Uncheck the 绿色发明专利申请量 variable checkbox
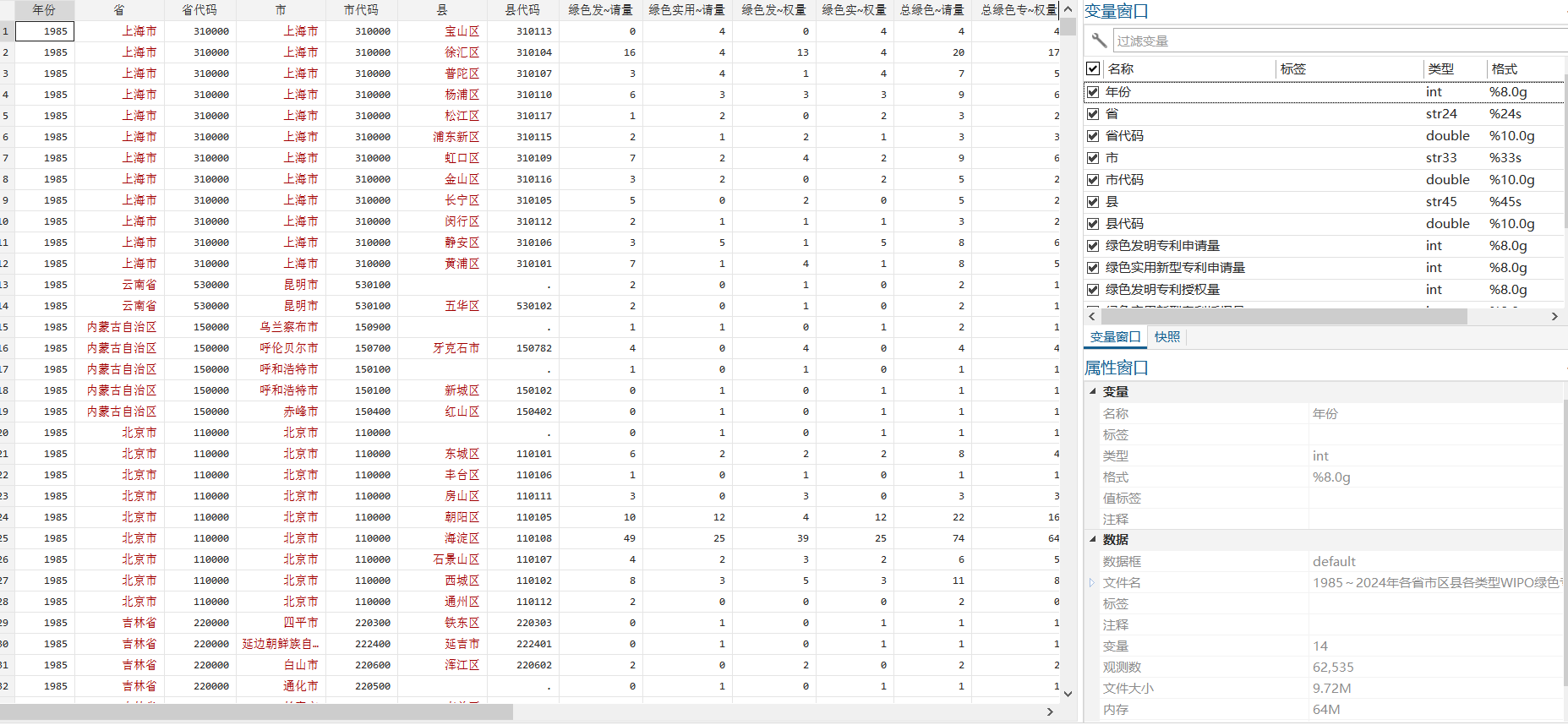Viewport: 1568px width, 725px height. pos(1093,246)
